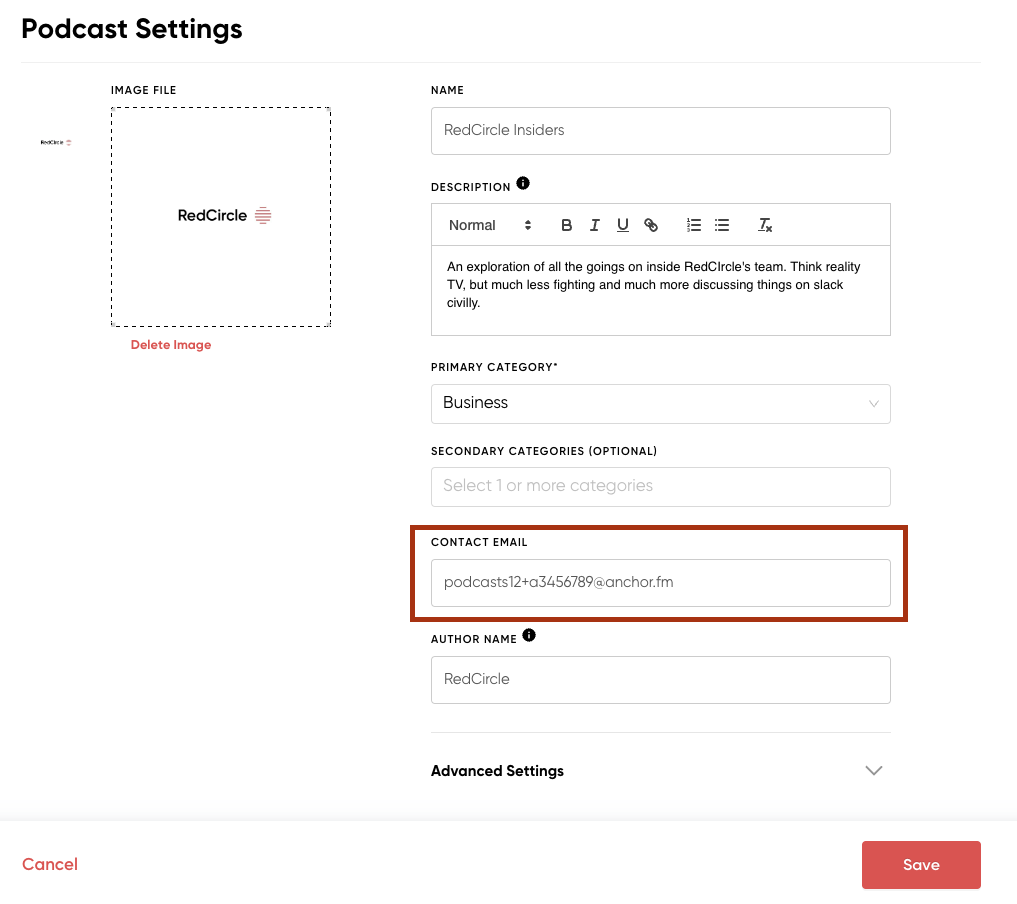Click the Save button

pos(921,864)
